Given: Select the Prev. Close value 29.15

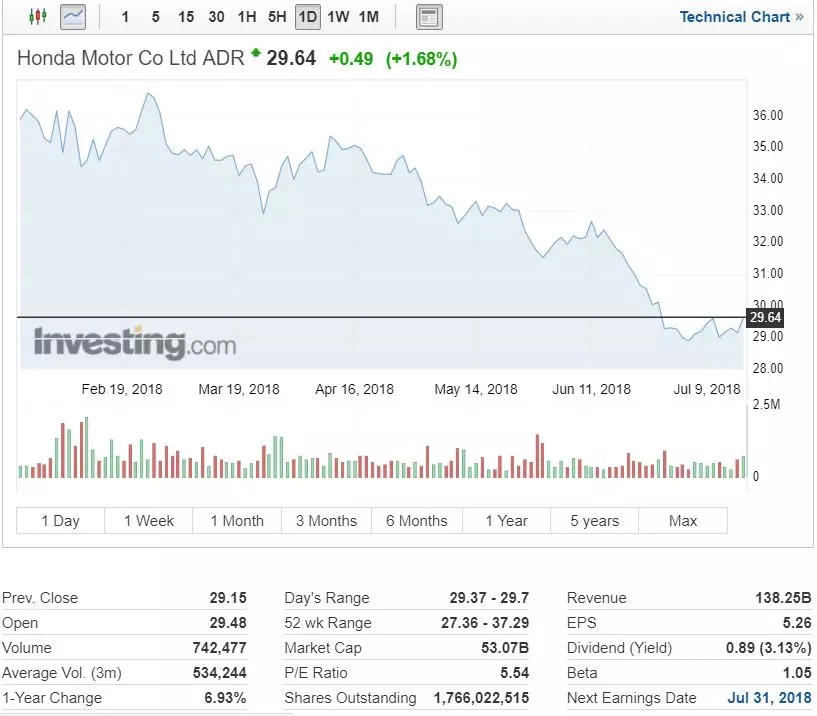Looking at the screenshot, I should [x=228, y=598].
